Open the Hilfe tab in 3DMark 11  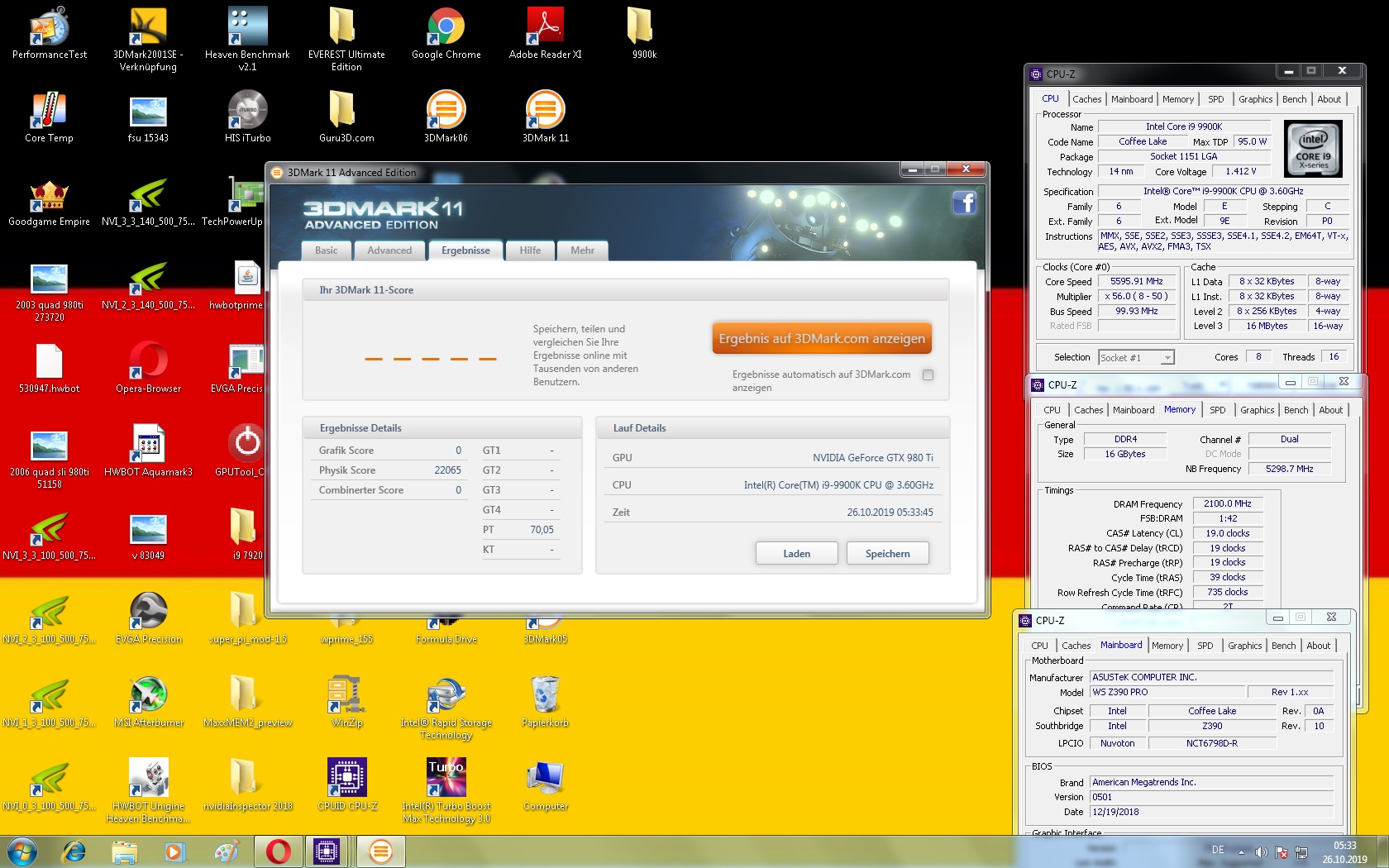point(530,250)
